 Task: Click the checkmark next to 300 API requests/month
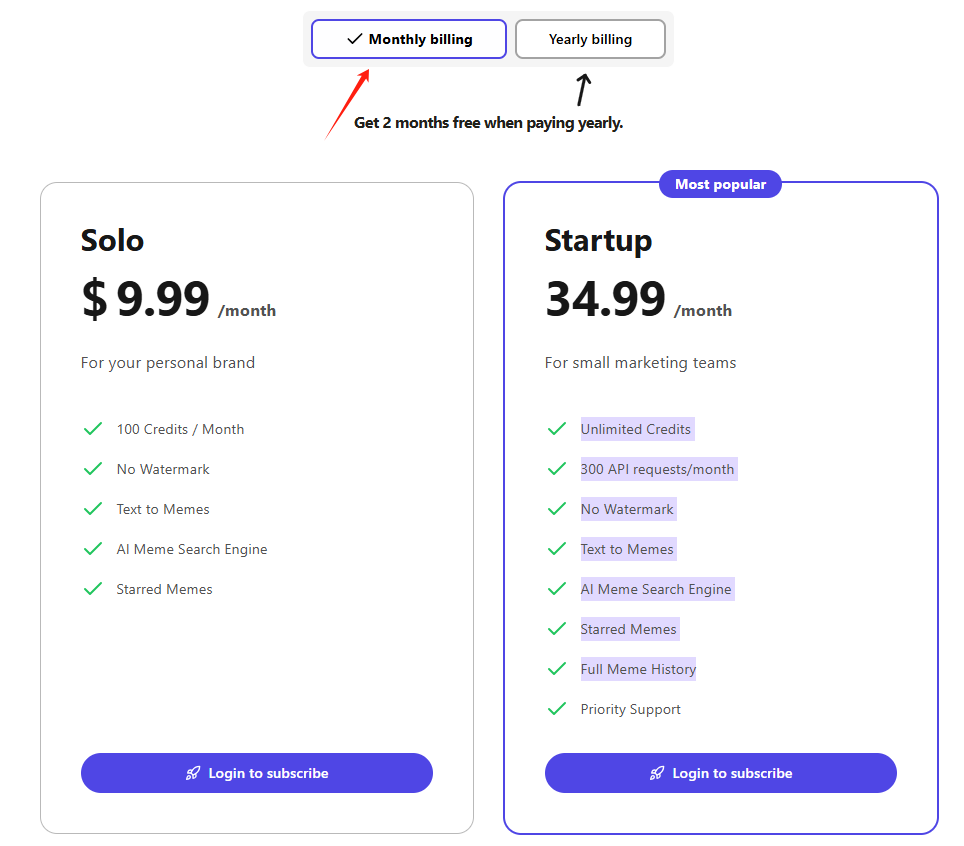pos(557,468)
